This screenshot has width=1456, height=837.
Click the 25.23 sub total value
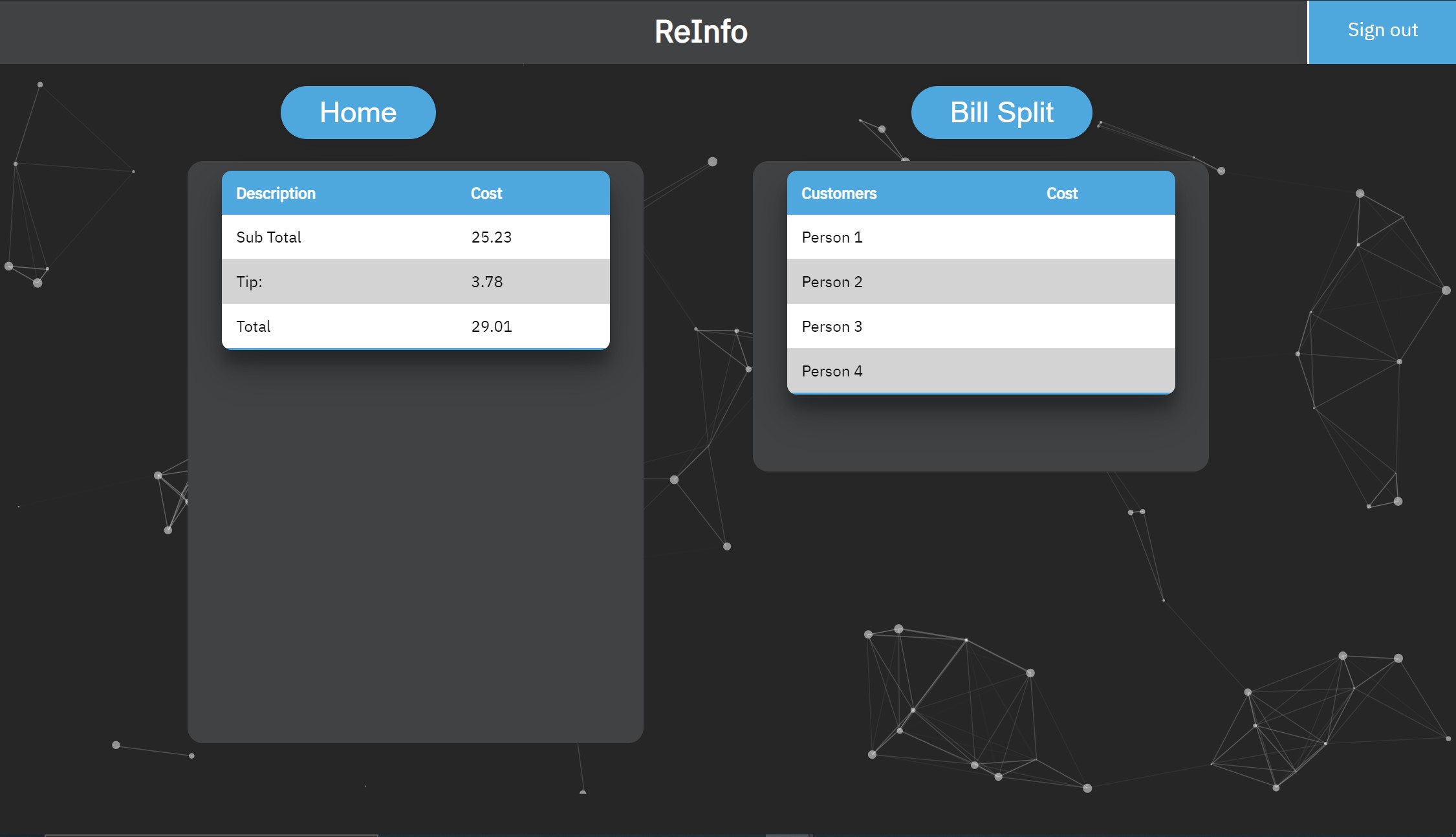(492, 237)
